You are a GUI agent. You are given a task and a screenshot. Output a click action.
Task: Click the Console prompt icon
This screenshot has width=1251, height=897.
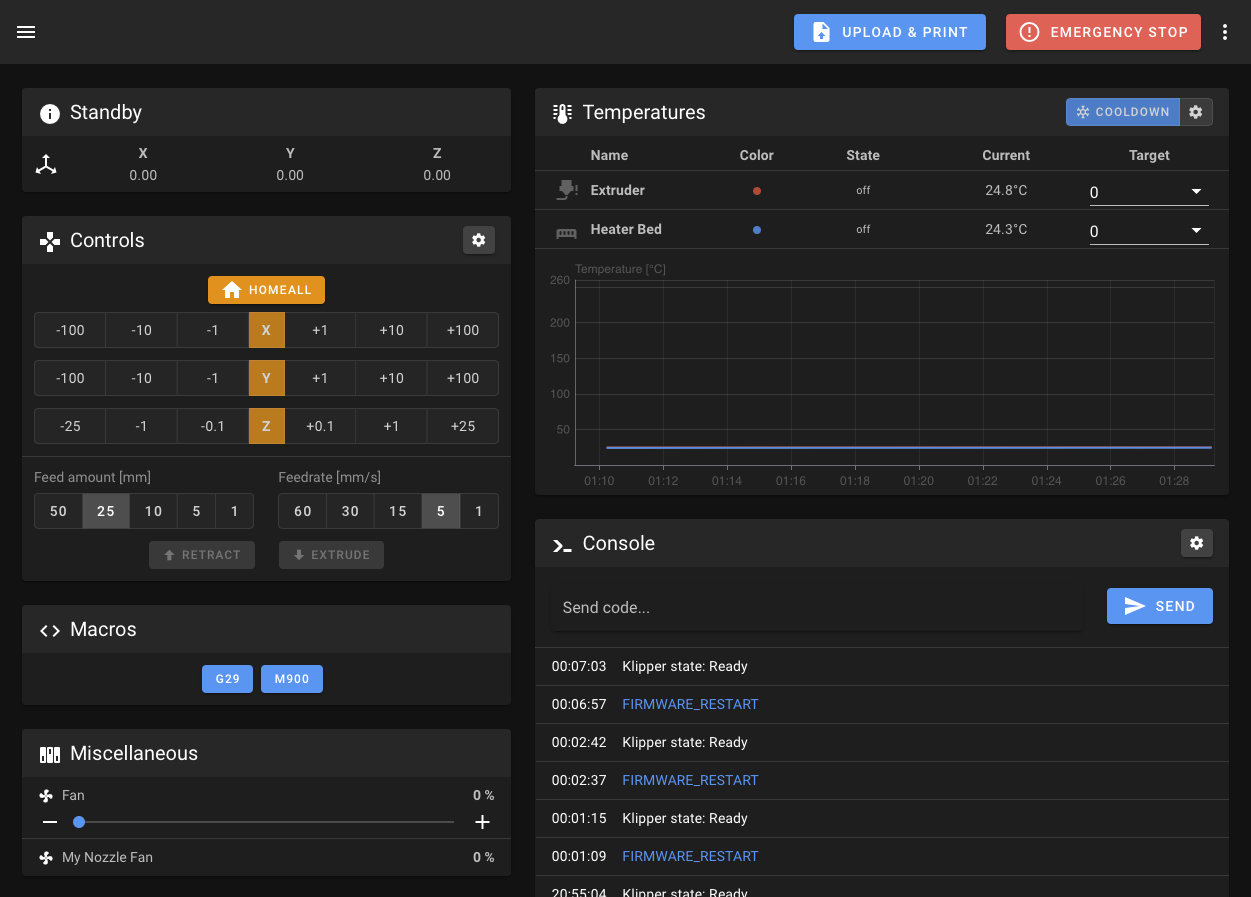point(562,544)
